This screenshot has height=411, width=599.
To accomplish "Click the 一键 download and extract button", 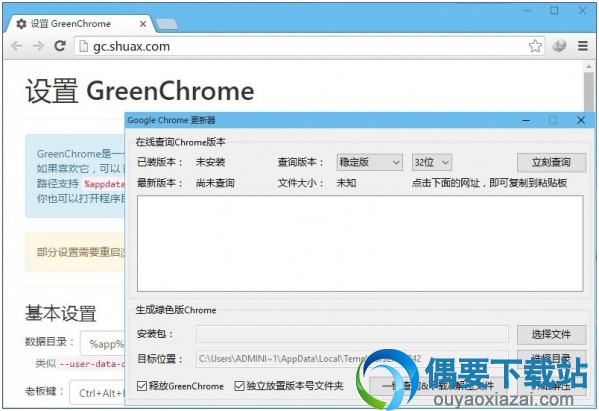I will point(438,386).
